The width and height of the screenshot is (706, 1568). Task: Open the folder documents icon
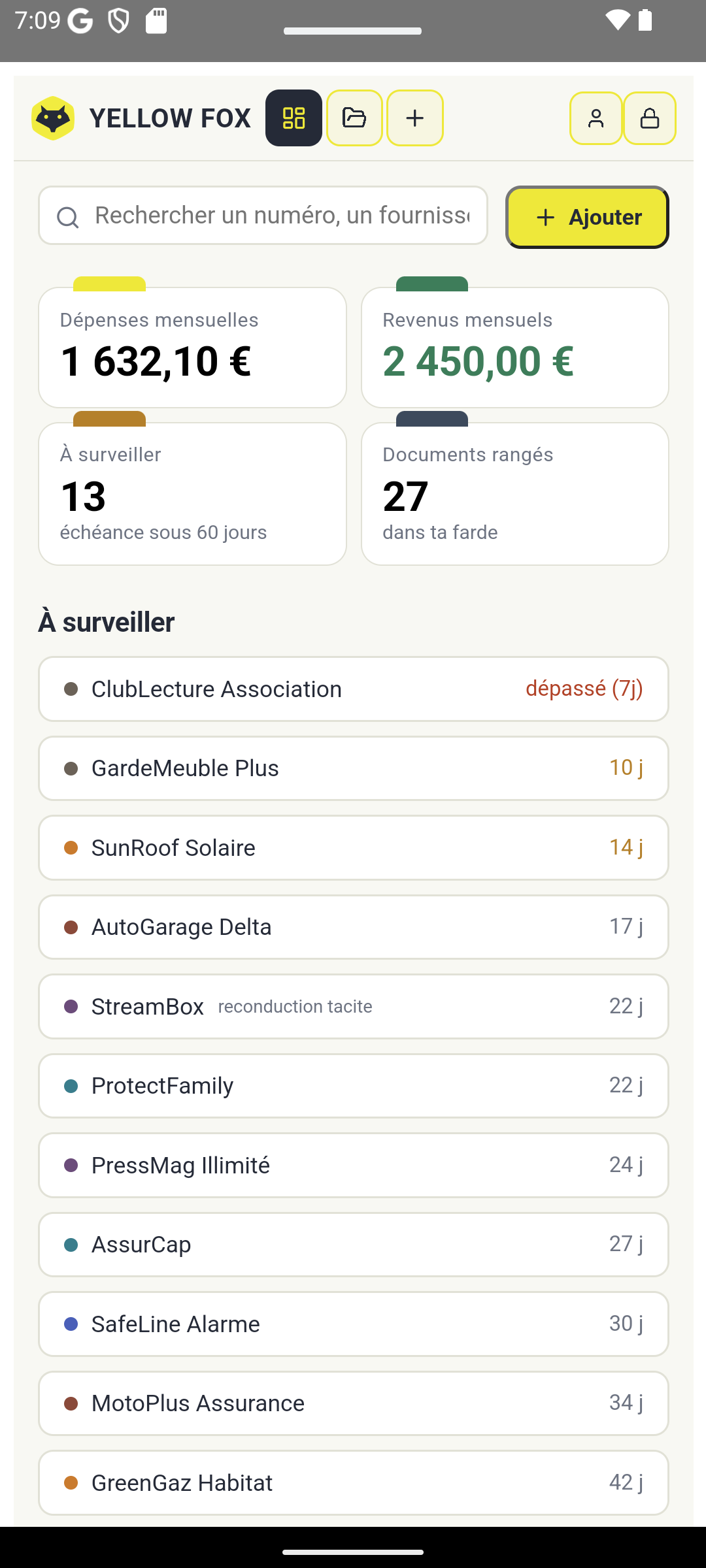354,118
